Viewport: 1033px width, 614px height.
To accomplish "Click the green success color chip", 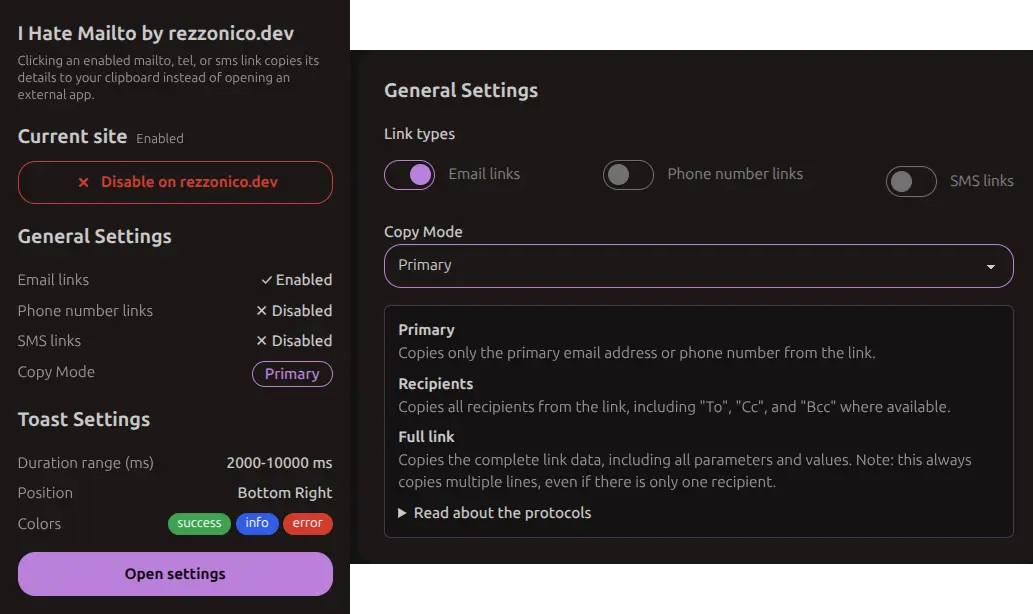I will point(199,523).
